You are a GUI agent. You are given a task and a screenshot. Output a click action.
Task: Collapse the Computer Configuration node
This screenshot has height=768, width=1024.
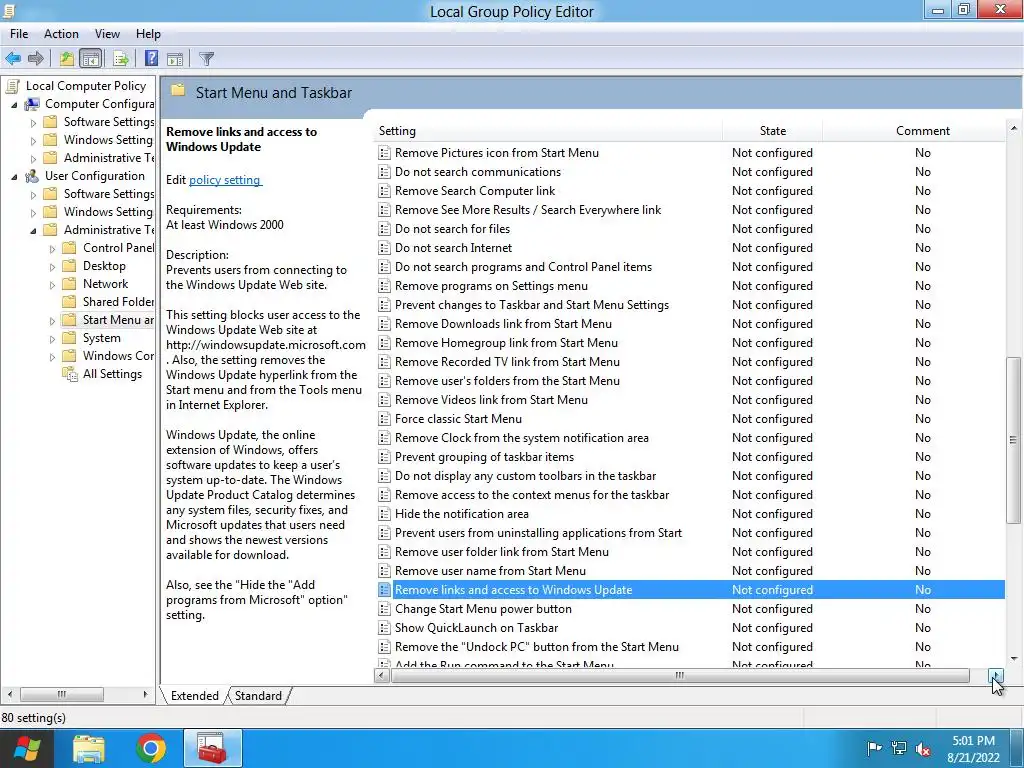pos(14,104)
